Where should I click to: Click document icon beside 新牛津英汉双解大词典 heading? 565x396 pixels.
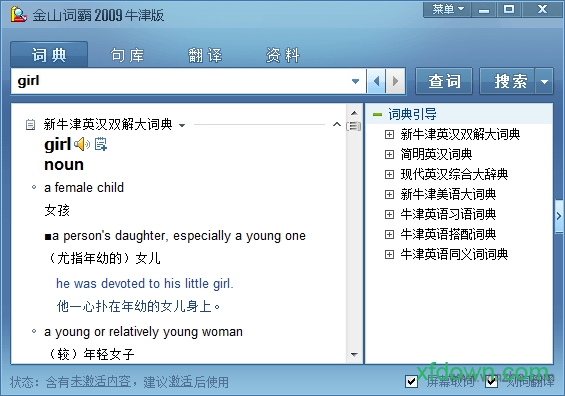31,125
